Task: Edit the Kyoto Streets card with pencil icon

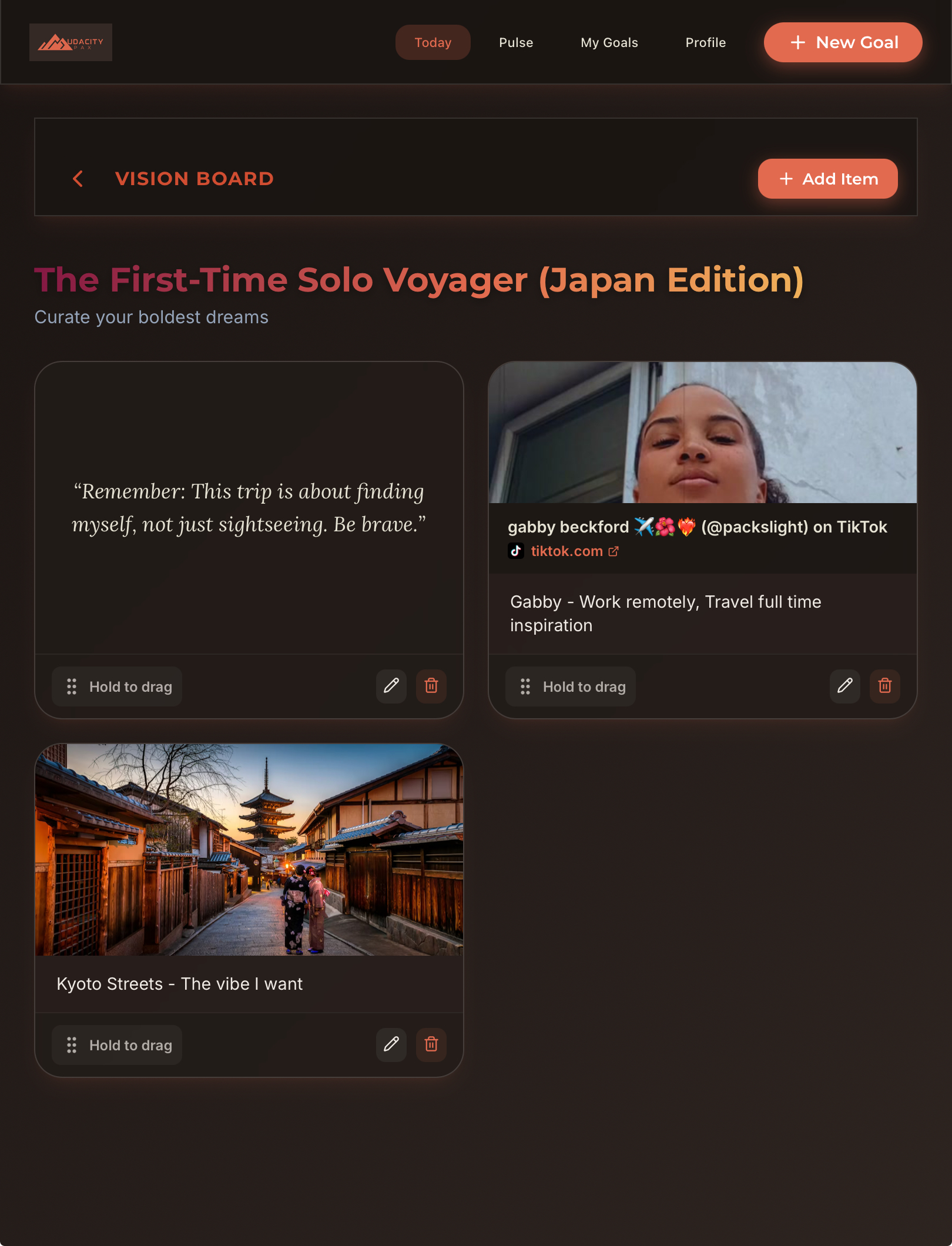Action: tap(391, 1044)
